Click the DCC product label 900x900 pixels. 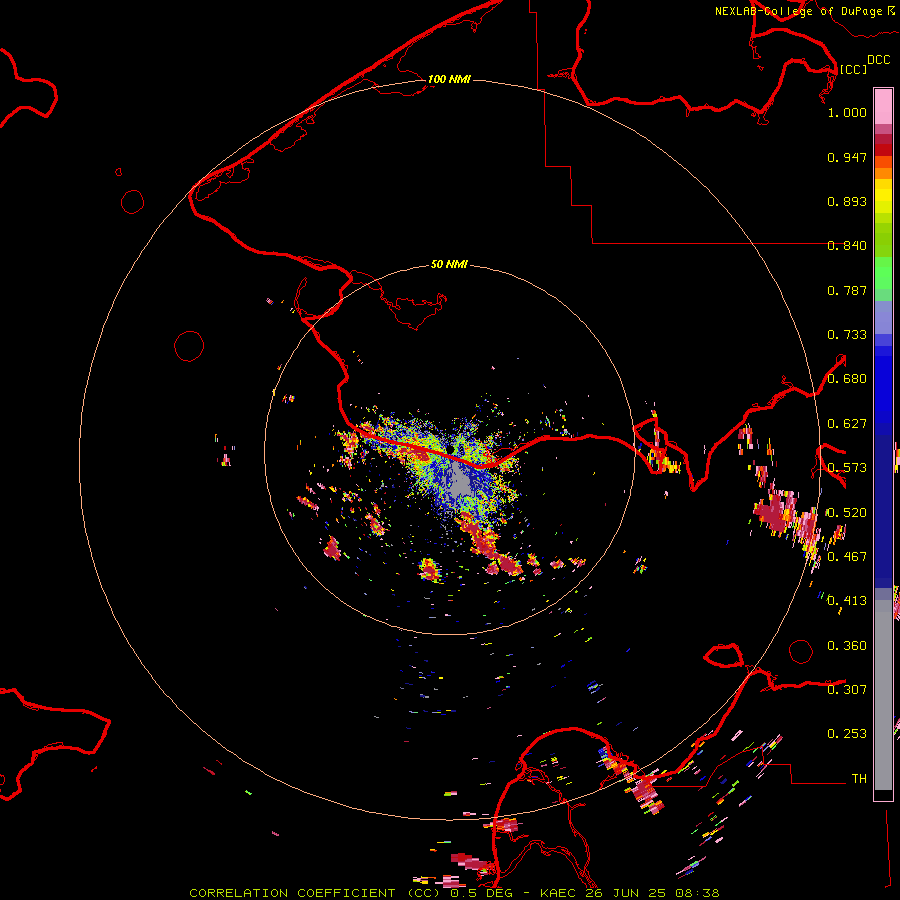click(x=878, y=60)
